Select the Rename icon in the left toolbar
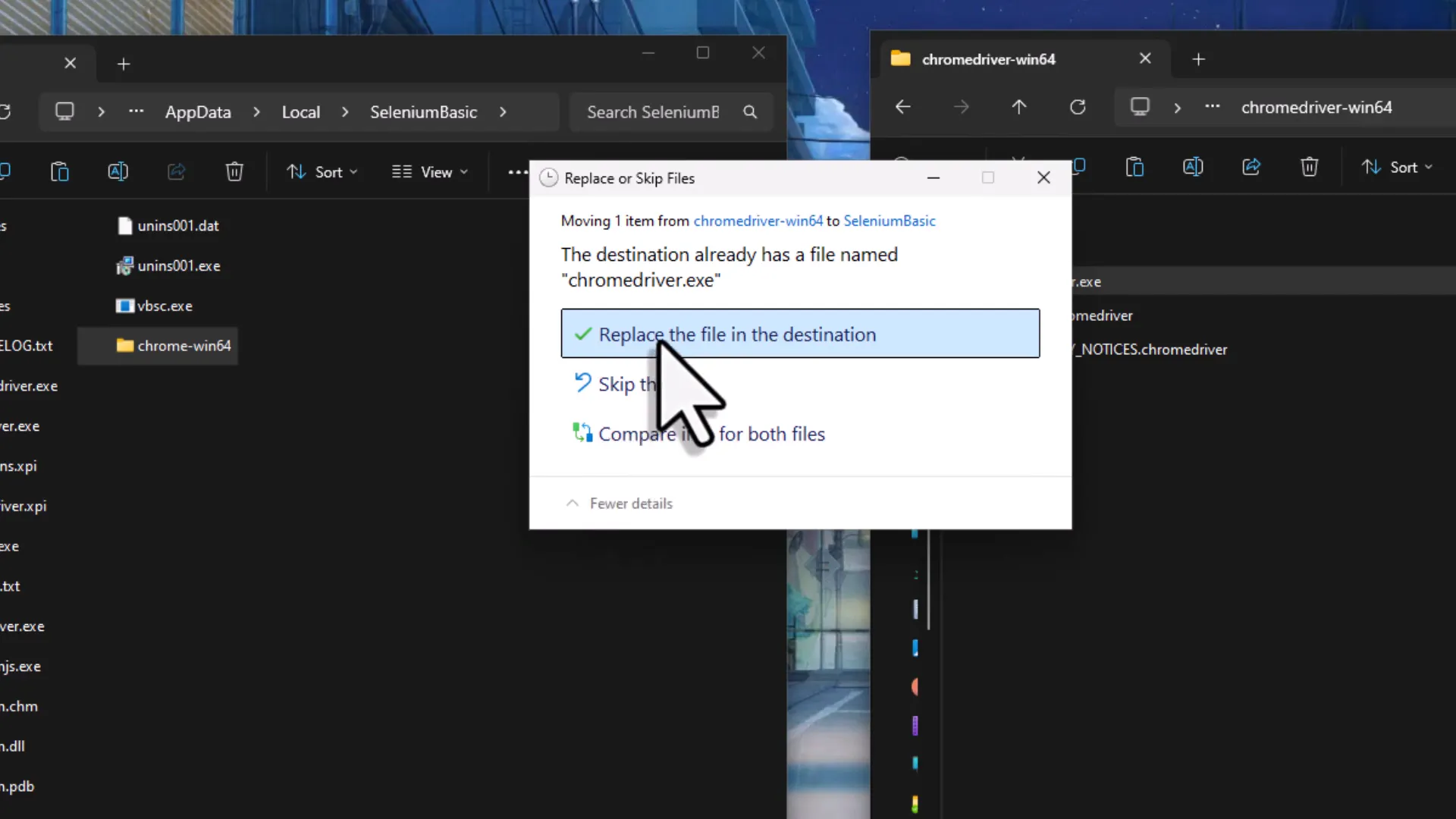 click(118, 171)
